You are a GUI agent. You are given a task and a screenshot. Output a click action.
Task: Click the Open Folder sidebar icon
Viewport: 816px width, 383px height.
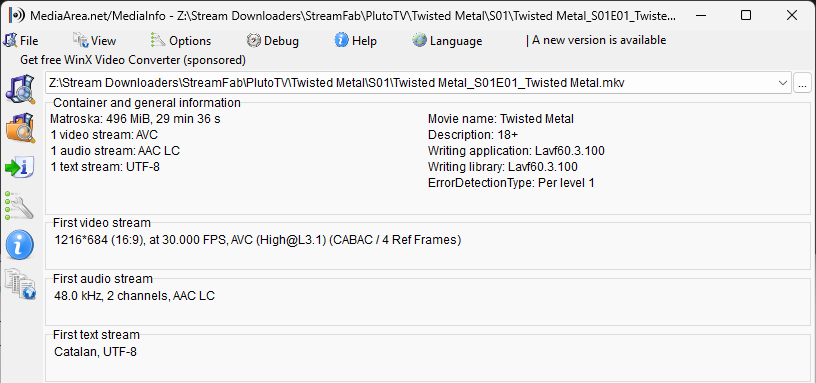pos(20,128)
